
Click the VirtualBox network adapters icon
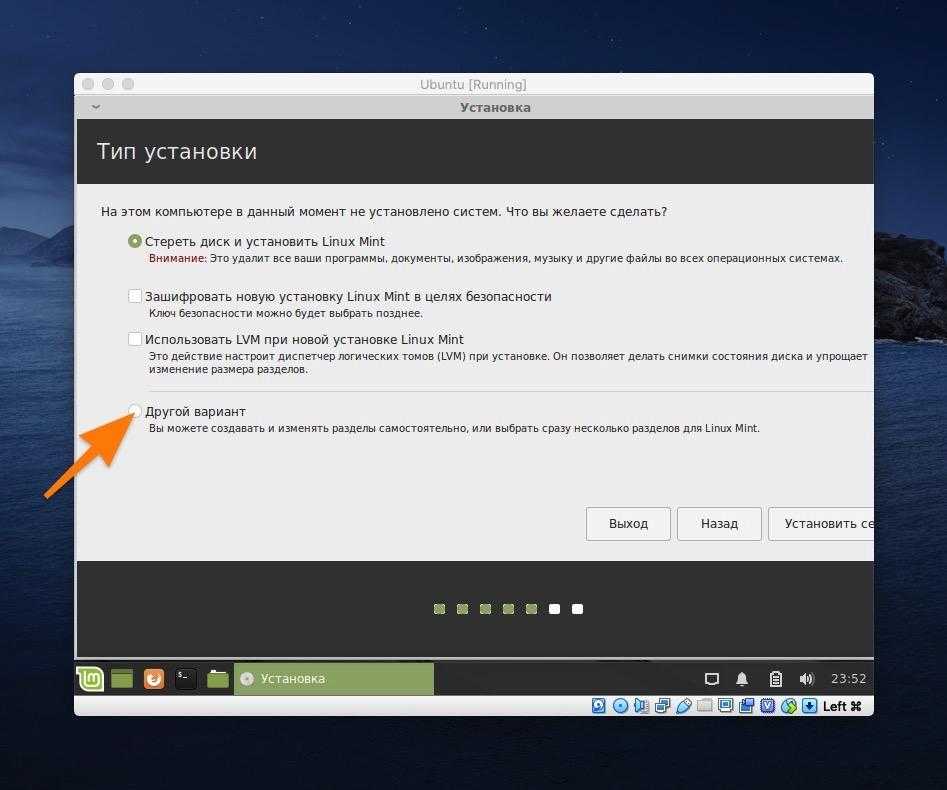663,705
